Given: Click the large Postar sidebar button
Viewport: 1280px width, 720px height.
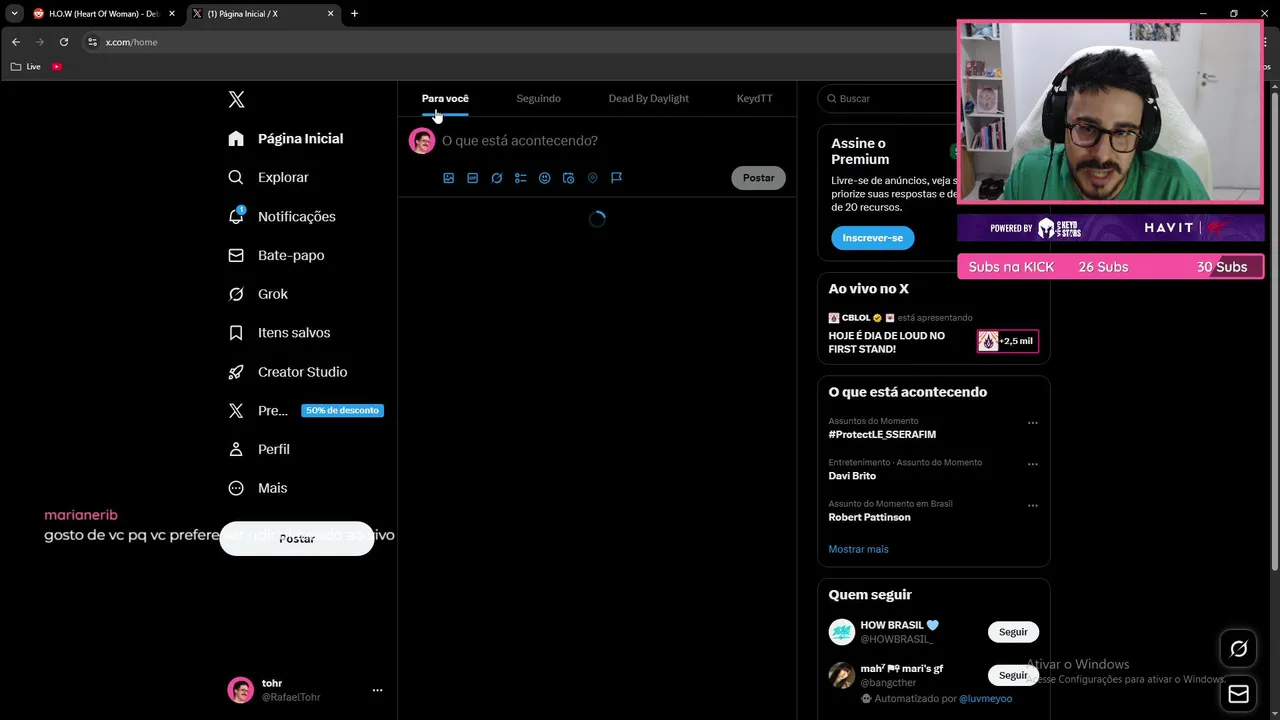Looking at the screenshot, I should point(297,538).
